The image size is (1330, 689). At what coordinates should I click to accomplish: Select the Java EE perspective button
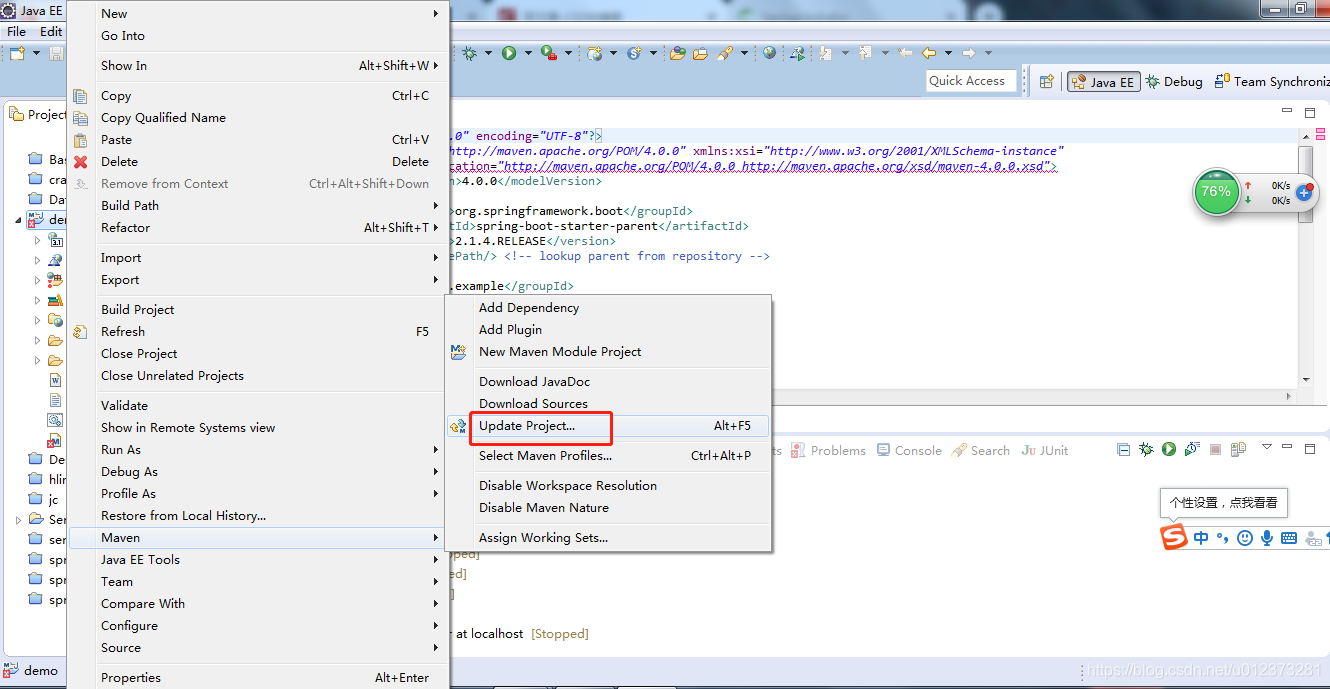pyautogui.click(x=1103, y=82)
